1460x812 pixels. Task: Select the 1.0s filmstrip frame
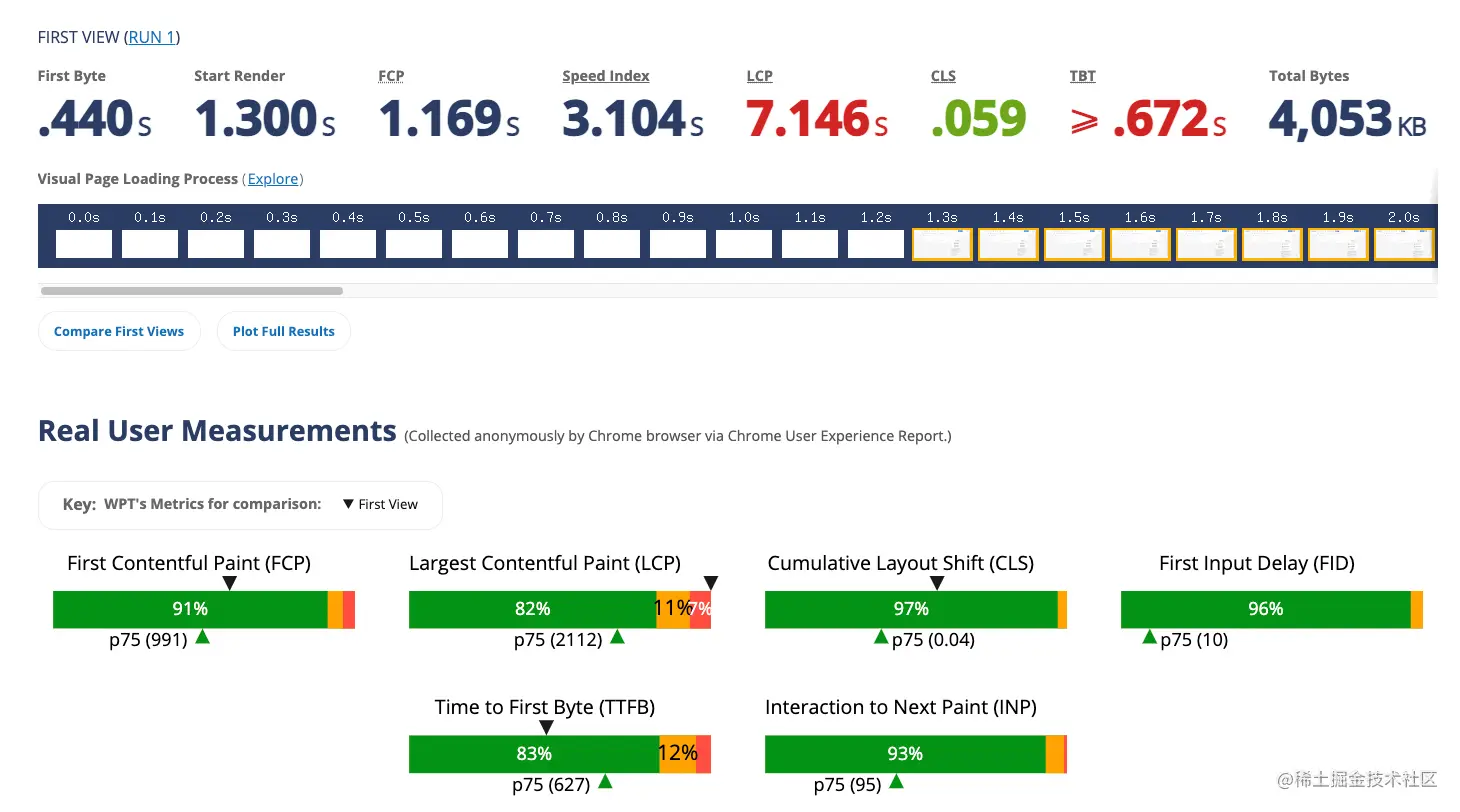[x=744, y=244]
